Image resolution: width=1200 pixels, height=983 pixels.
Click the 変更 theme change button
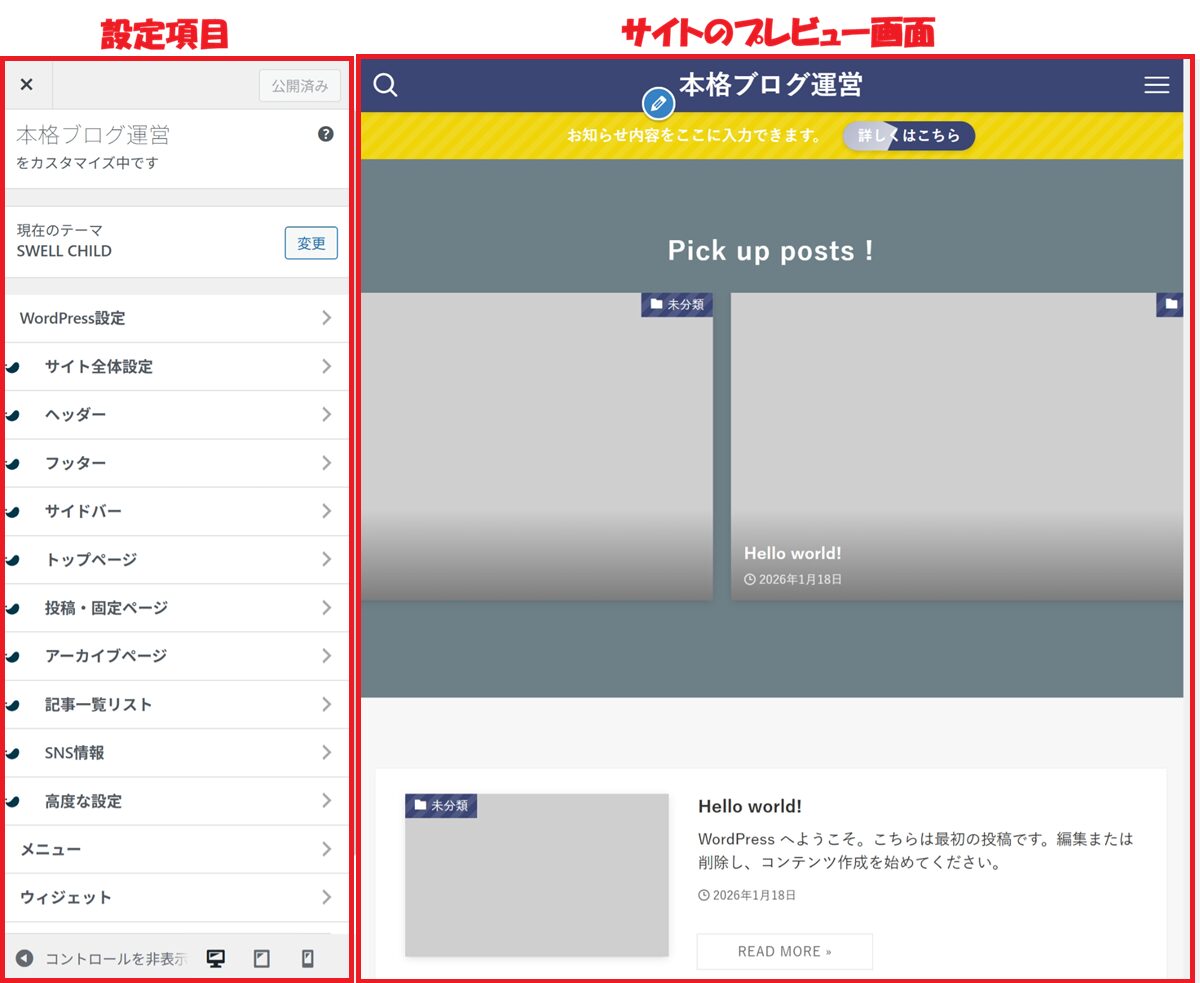(x=311, y=243)
